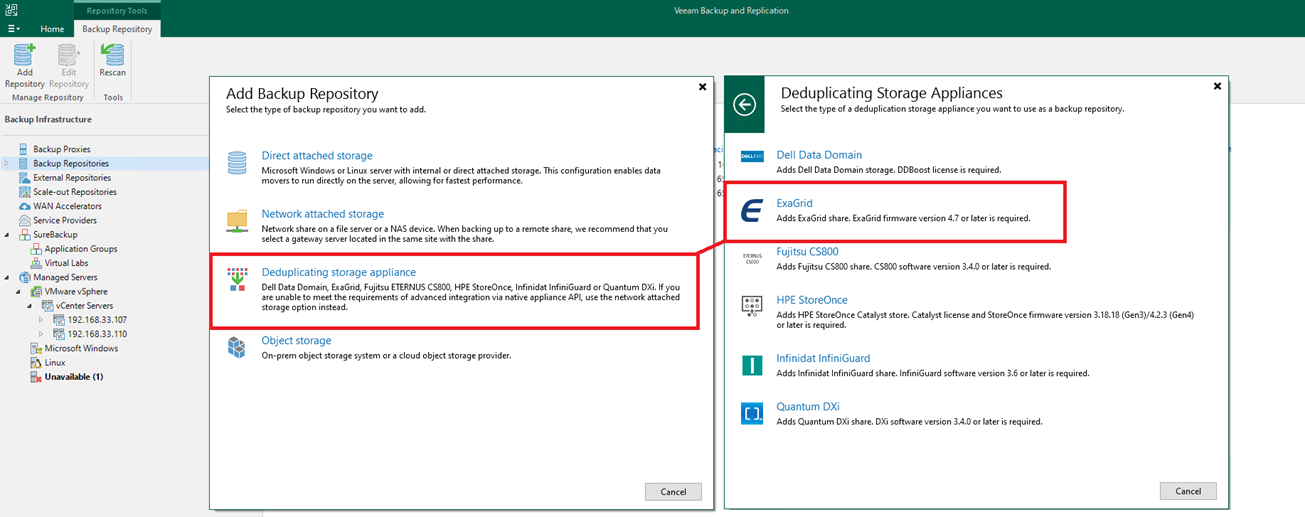Image resolution: width=1305 pixels, height=517 pixels.
Task: Click the Direct attached storage disk icon
Action: pyautogui.click(x=237, y=162)
